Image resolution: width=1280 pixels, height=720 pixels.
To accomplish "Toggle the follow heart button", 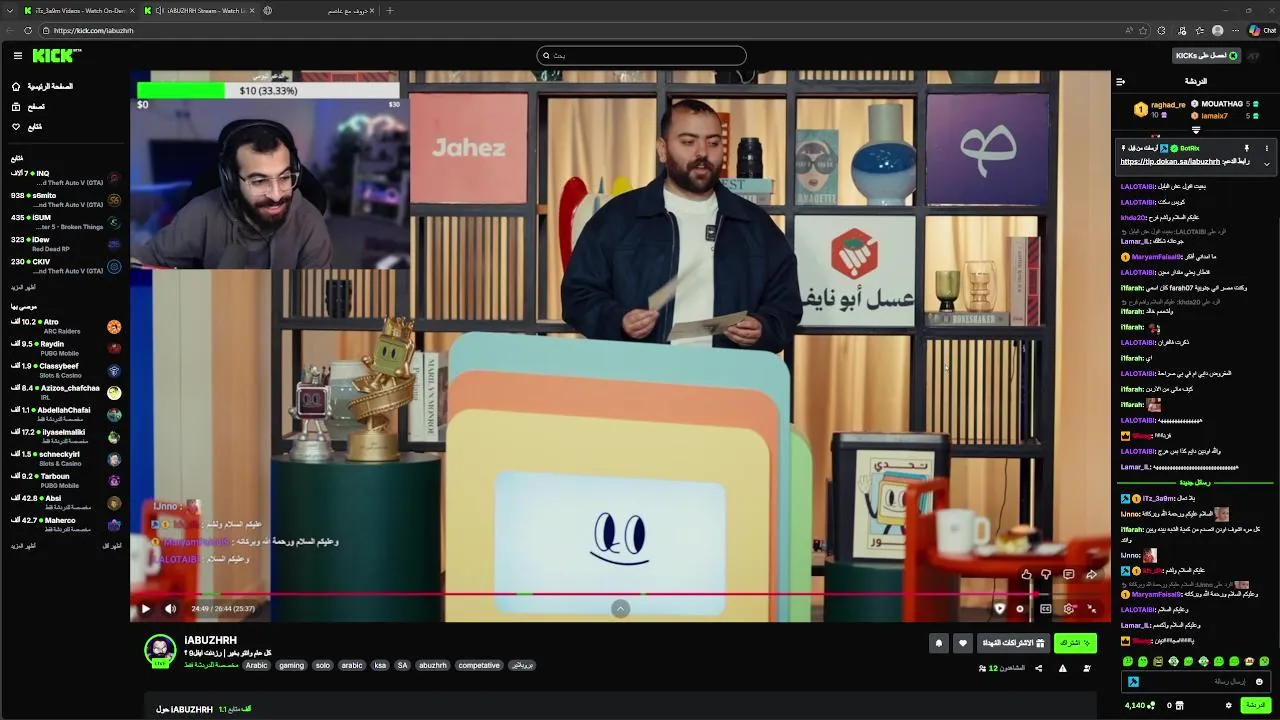I will (x=962, y=643).
